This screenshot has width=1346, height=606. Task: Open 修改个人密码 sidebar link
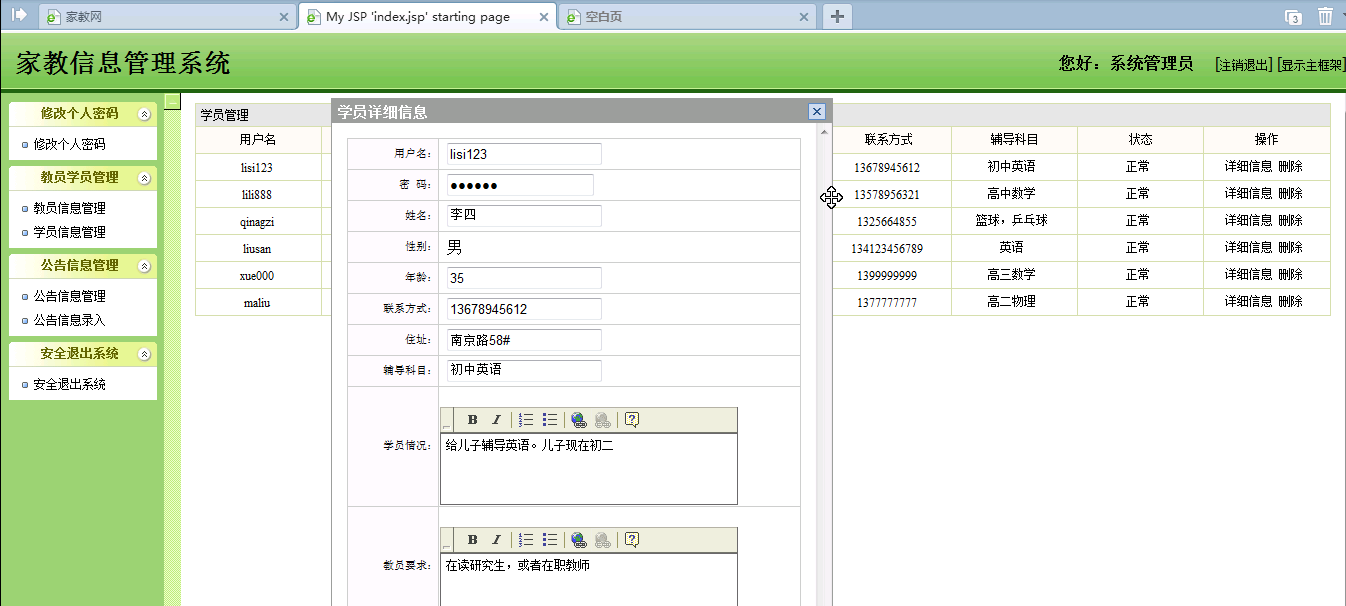click(69, 144)
